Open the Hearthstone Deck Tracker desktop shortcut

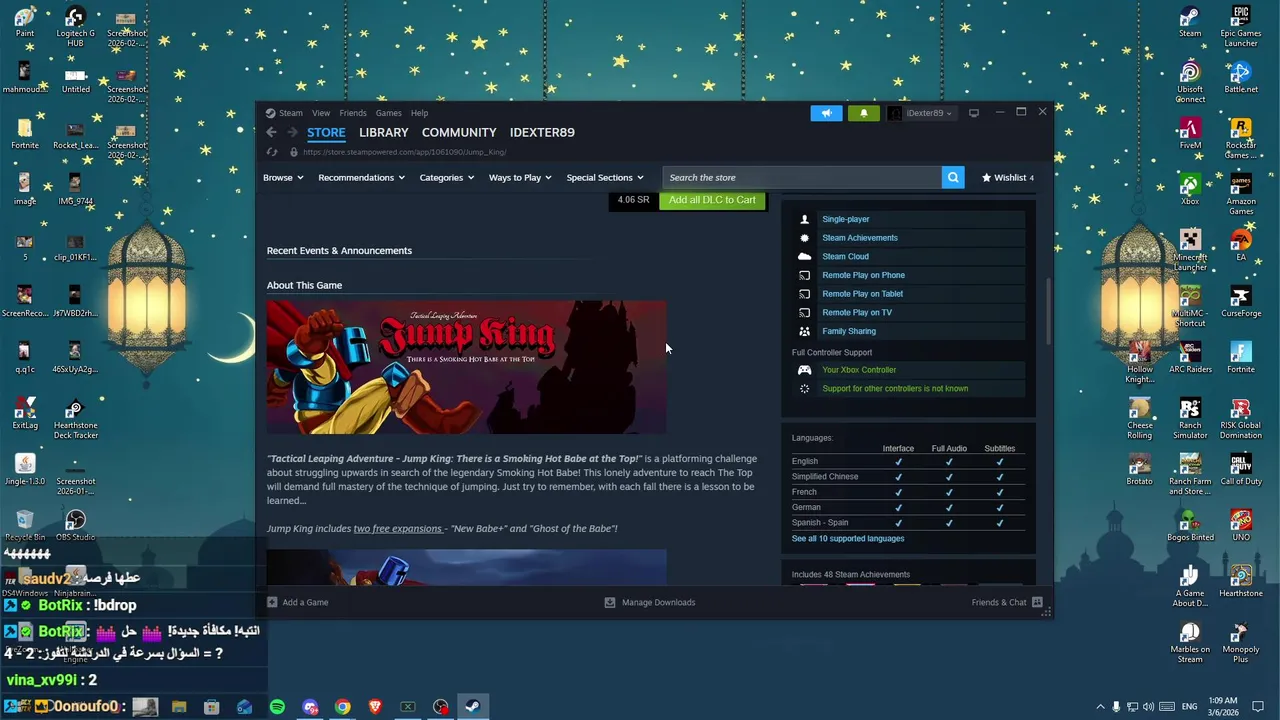pos(75,419)
